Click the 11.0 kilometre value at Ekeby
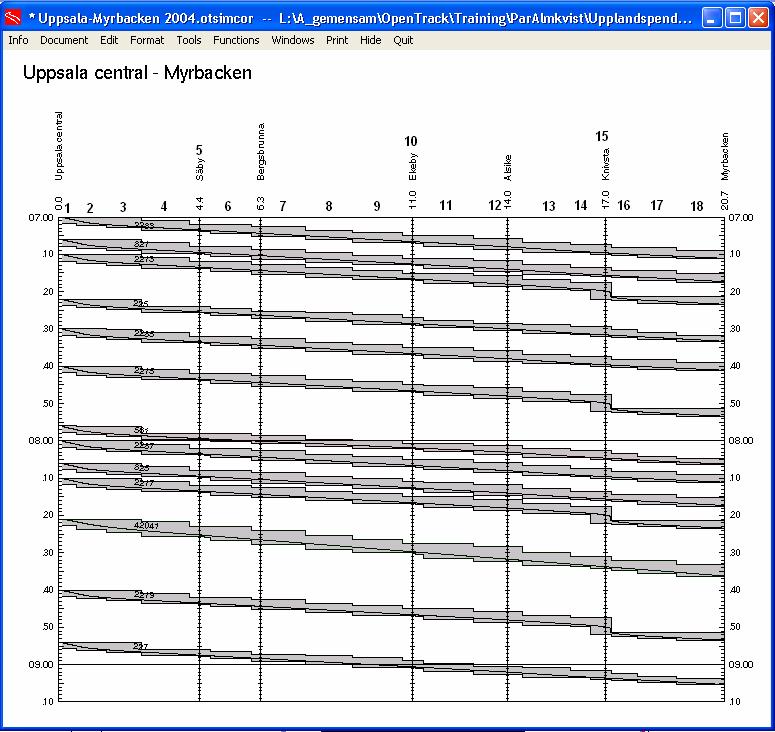The image size is (775, 732). (x=413, y=200)
